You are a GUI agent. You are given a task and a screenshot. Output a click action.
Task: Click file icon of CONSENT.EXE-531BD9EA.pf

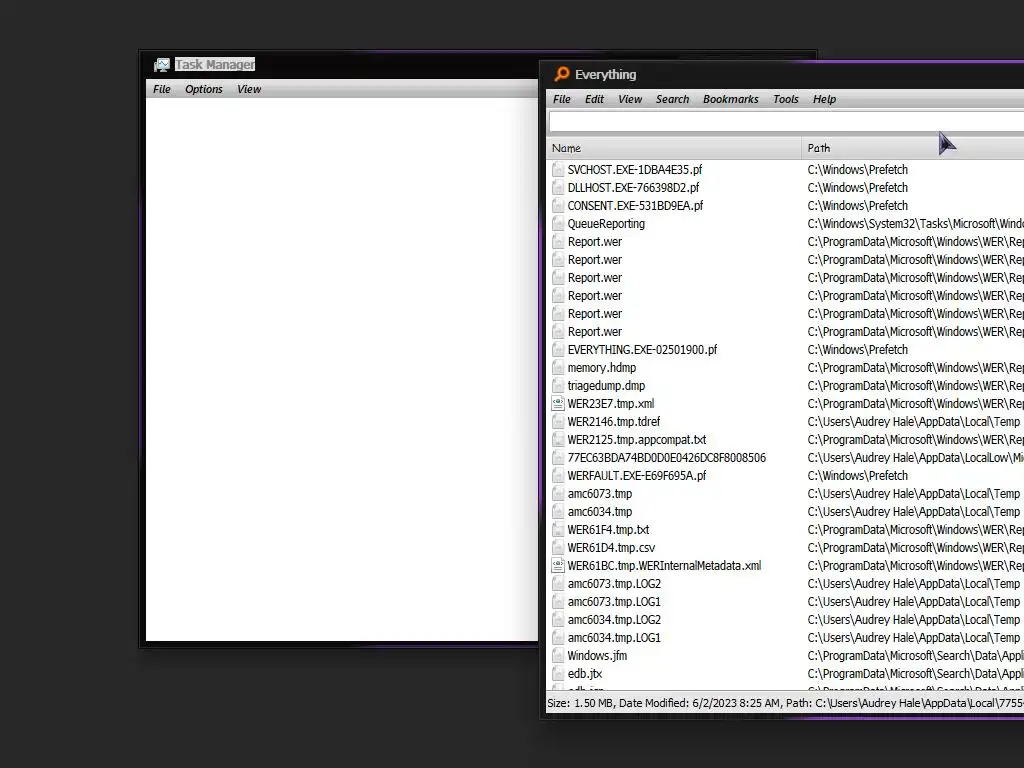(558, 206)
